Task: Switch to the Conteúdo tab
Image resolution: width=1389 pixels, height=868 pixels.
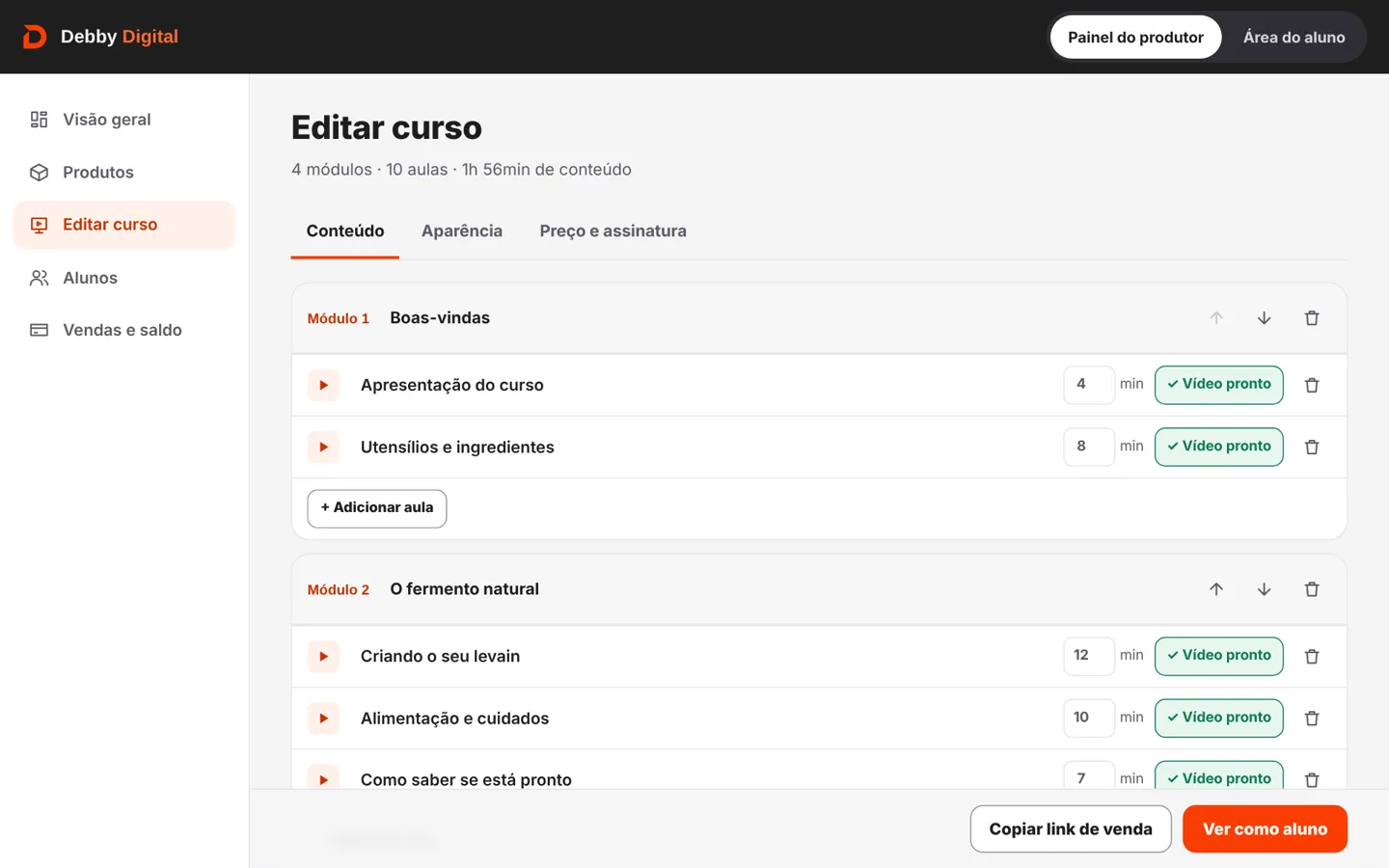Action: point(345,231)
